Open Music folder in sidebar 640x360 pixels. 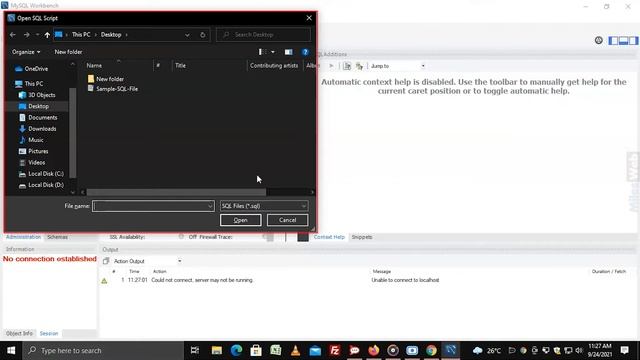coord(31,140)
